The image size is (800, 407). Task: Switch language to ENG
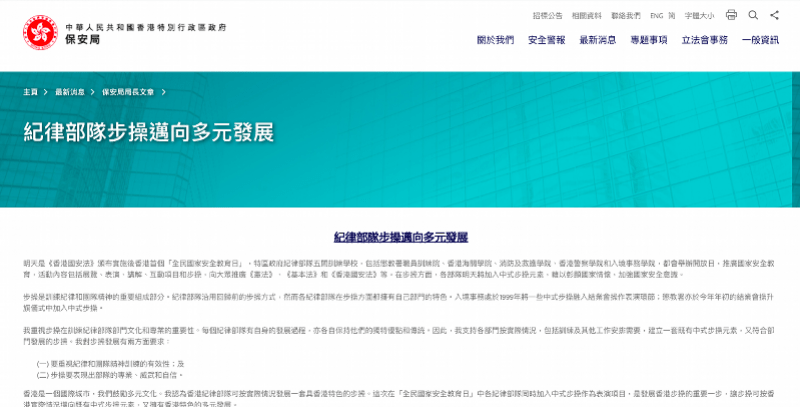[657, 16]
